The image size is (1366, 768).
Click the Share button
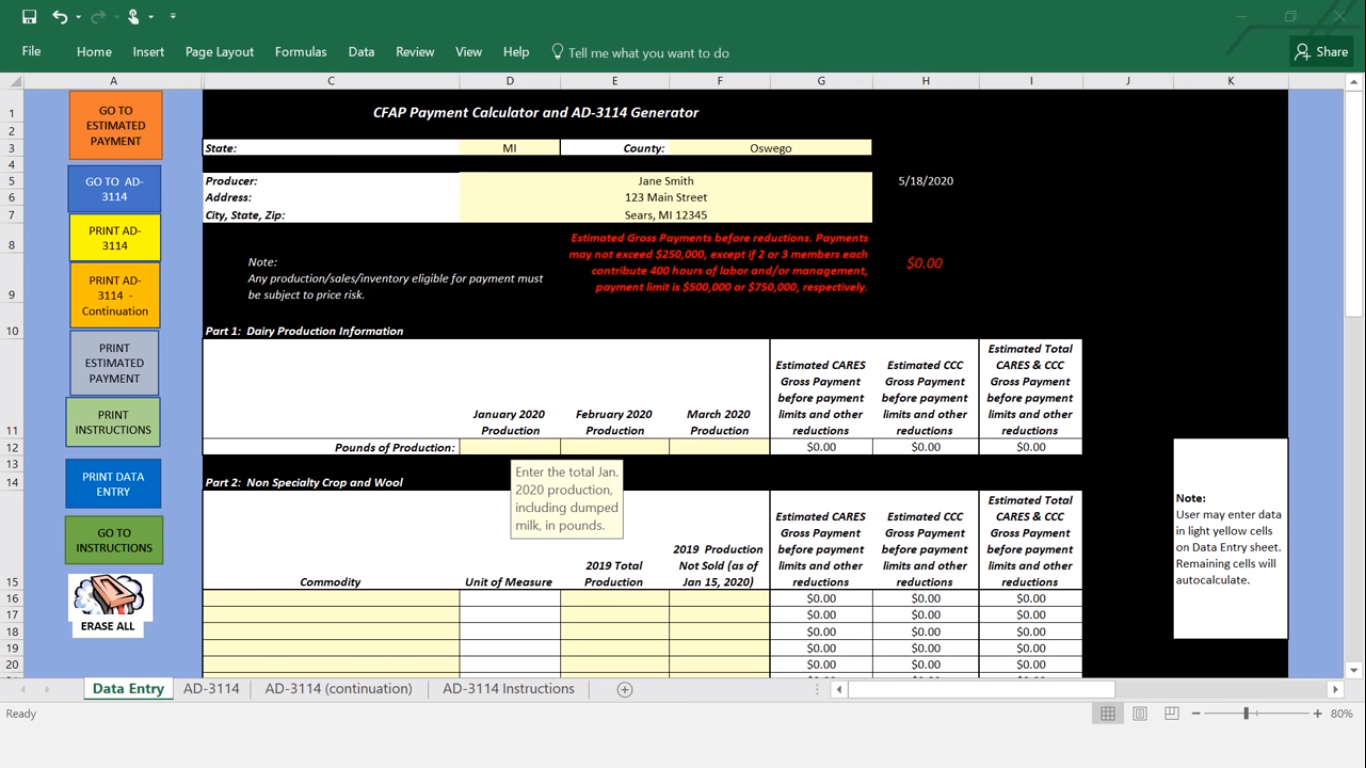[1321, 52]
